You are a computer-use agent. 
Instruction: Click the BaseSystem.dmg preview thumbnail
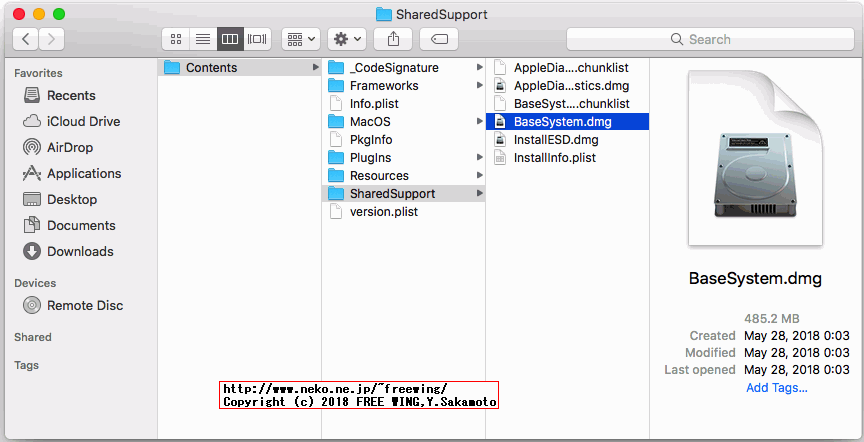755,162
